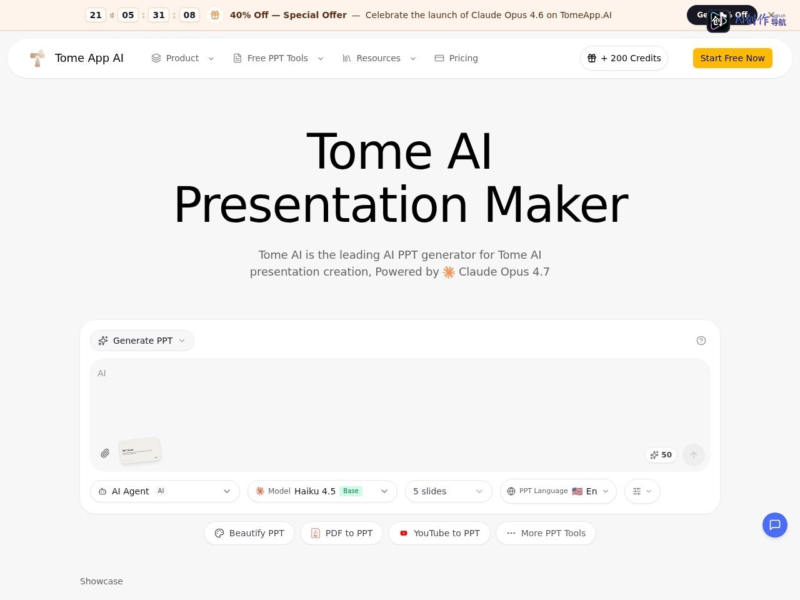Change the PPT Language dropdown
Viewport: 800px width, 600px height.
coord(558,491)
